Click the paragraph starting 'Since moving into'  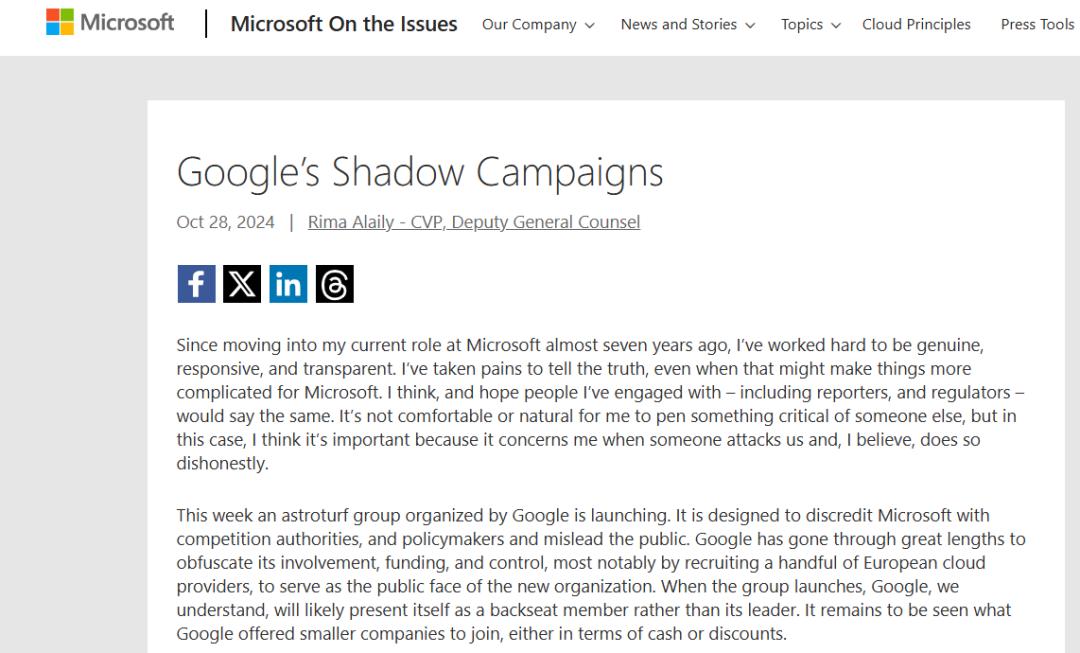[600, 404]
